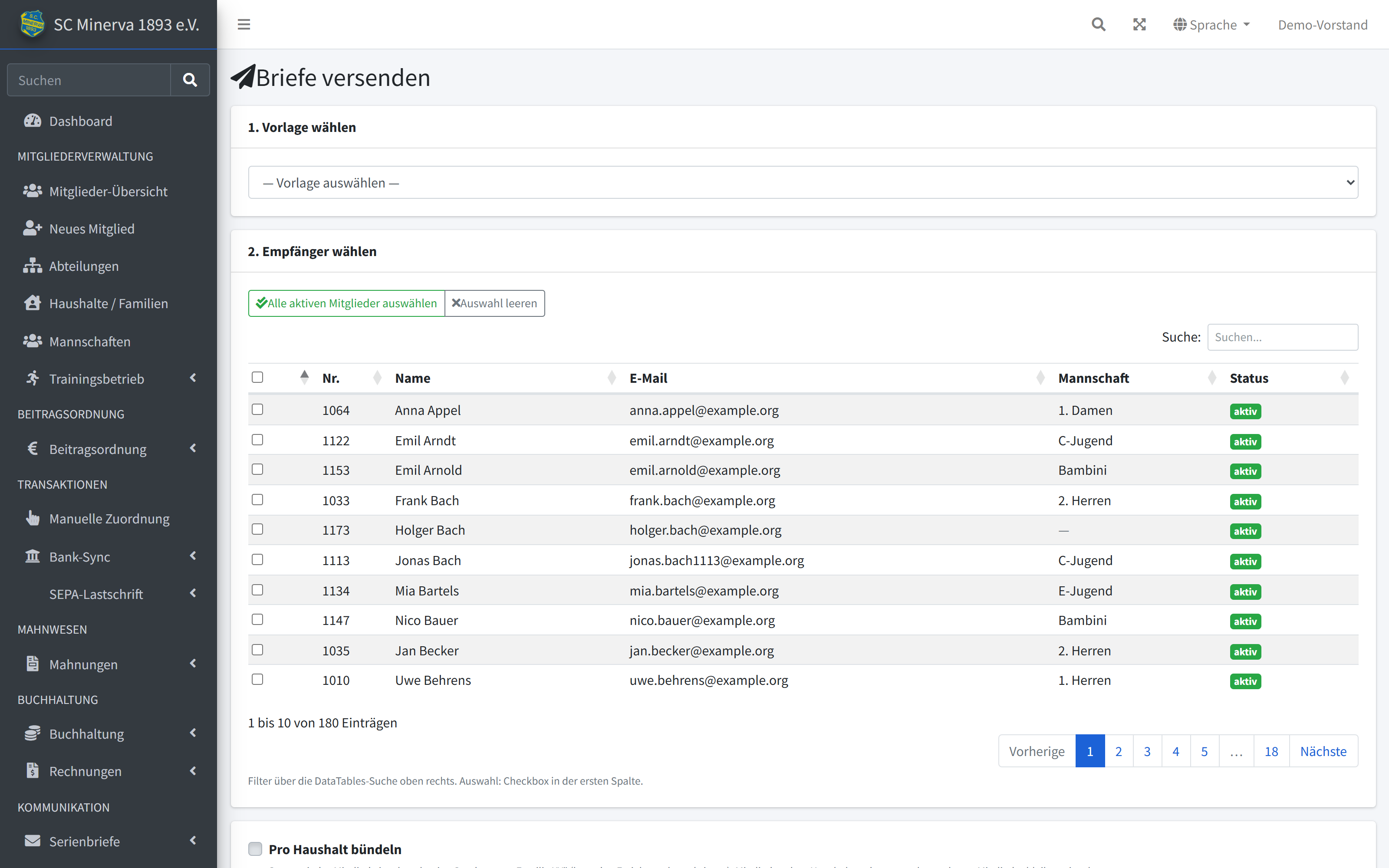Go to pagination page 2
Viewport: 1389px width, 868px height.
[x=1119, y=751]
